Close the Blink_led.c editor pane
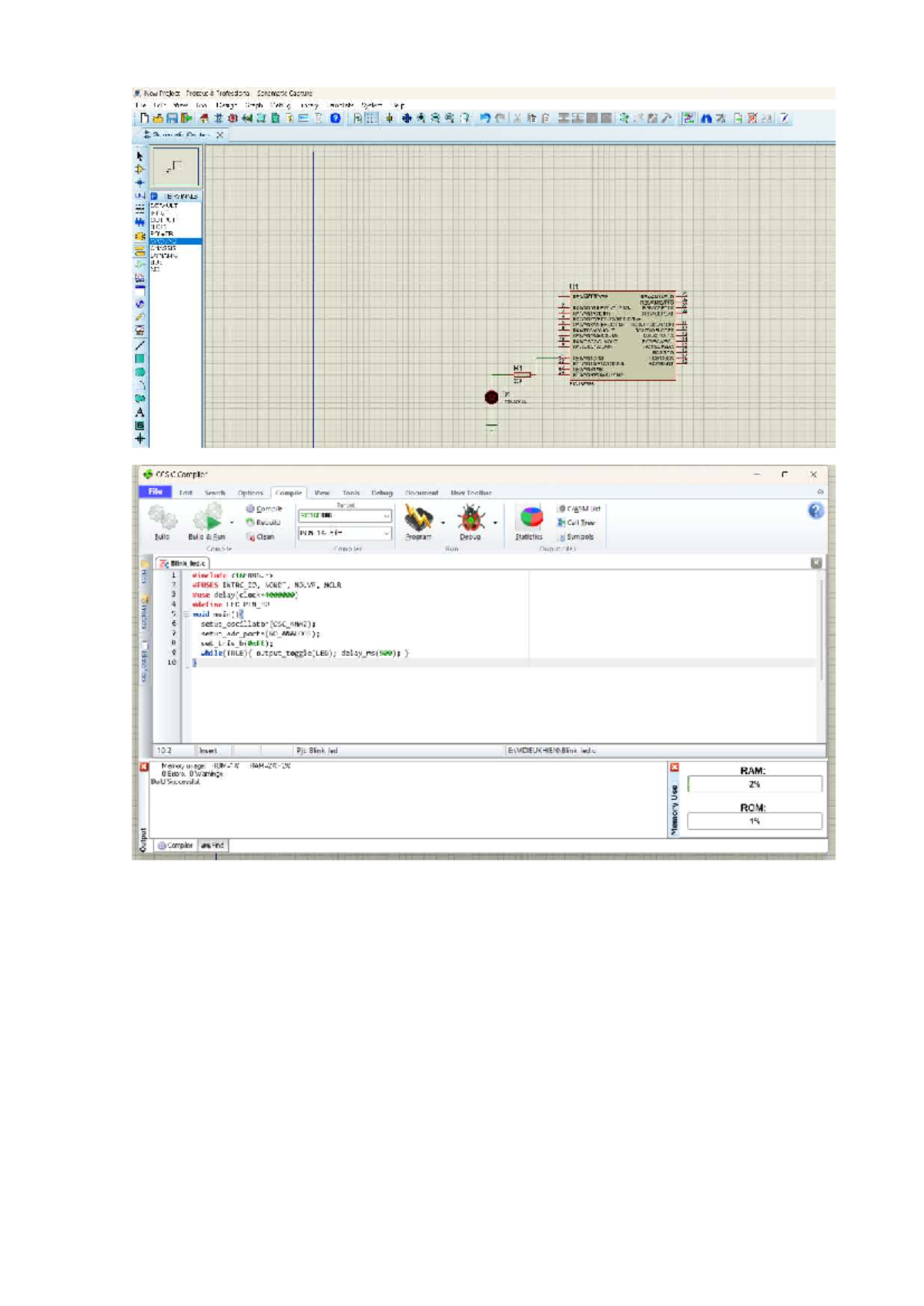The image size is (924, 1306). pos(816,563)
